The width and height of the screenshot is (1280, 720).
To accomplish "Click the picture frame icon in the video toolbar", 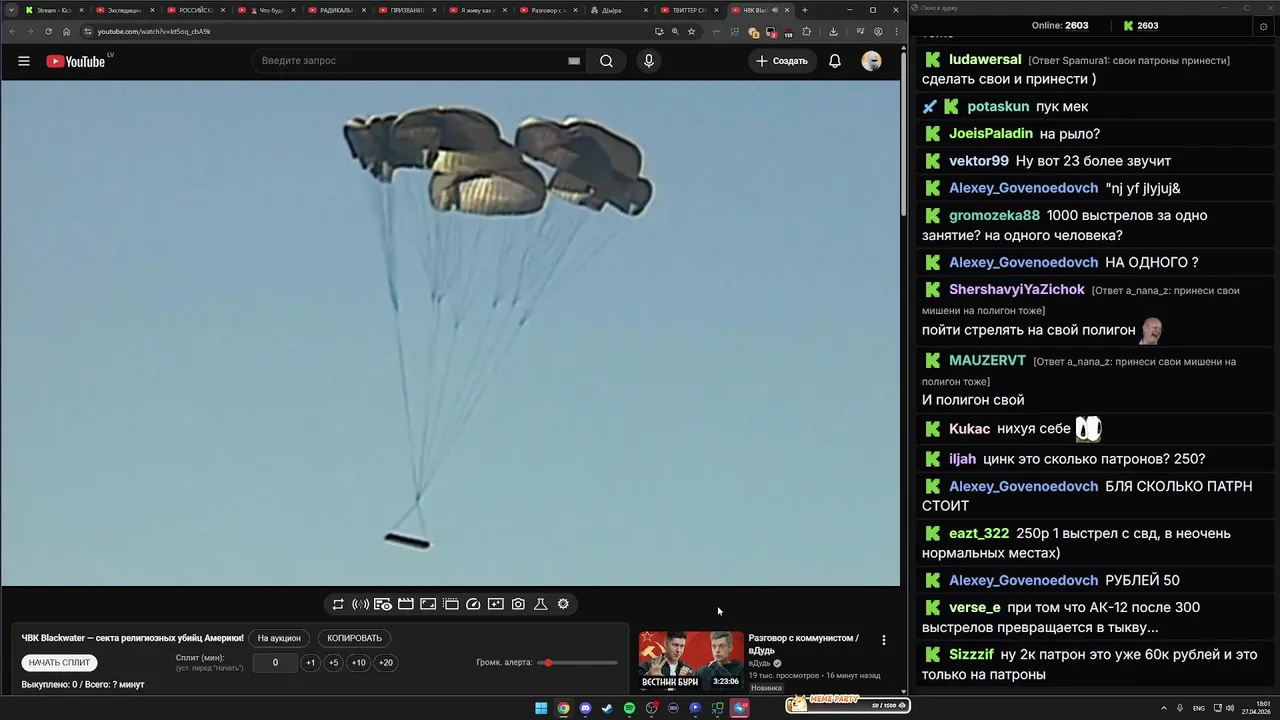I will click(x=428, y=604).
